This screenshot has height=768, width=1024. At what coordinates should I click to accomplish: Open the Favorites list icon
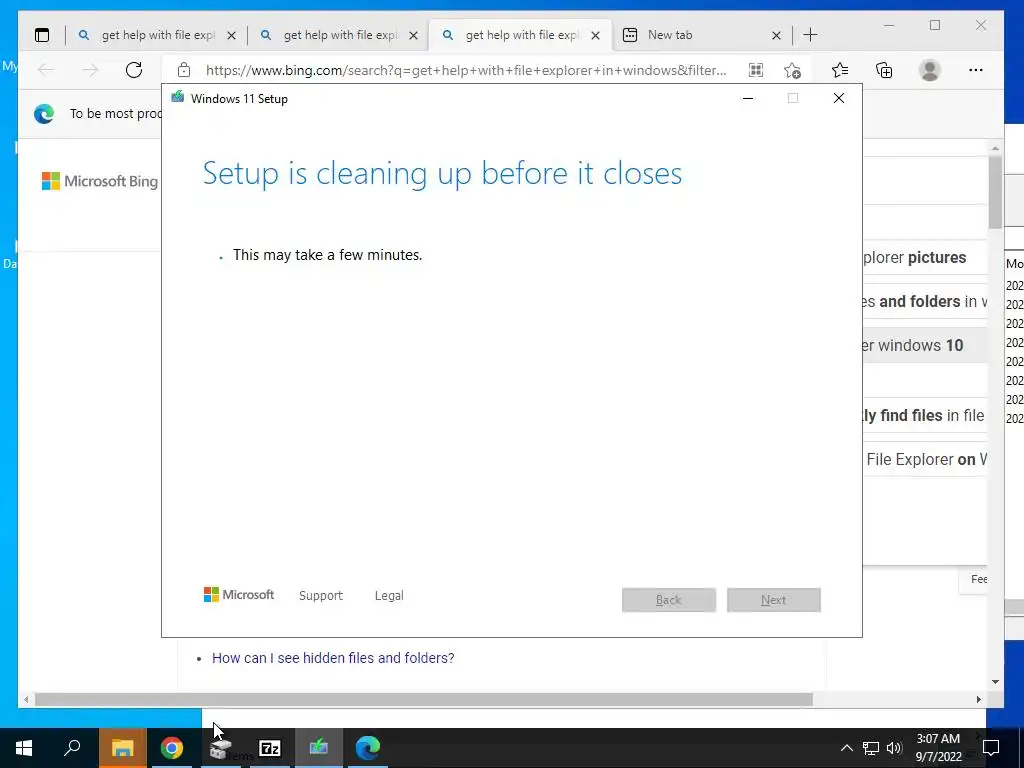point(840,70)
